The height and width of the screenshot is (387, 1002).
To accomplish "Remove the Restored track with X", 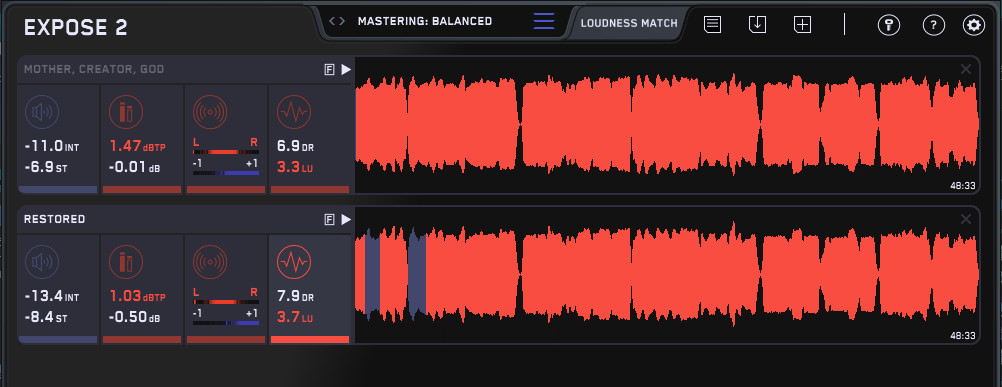I will 966,219.
